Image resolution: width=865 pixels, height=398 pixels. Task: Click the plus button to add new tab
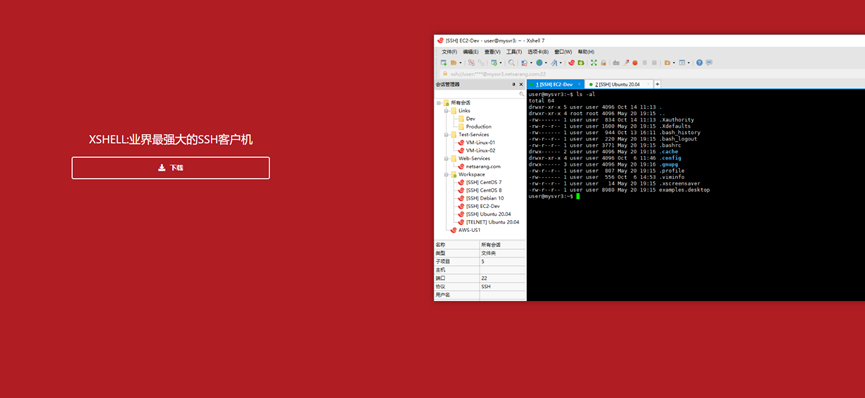click(x=658, y=84)
